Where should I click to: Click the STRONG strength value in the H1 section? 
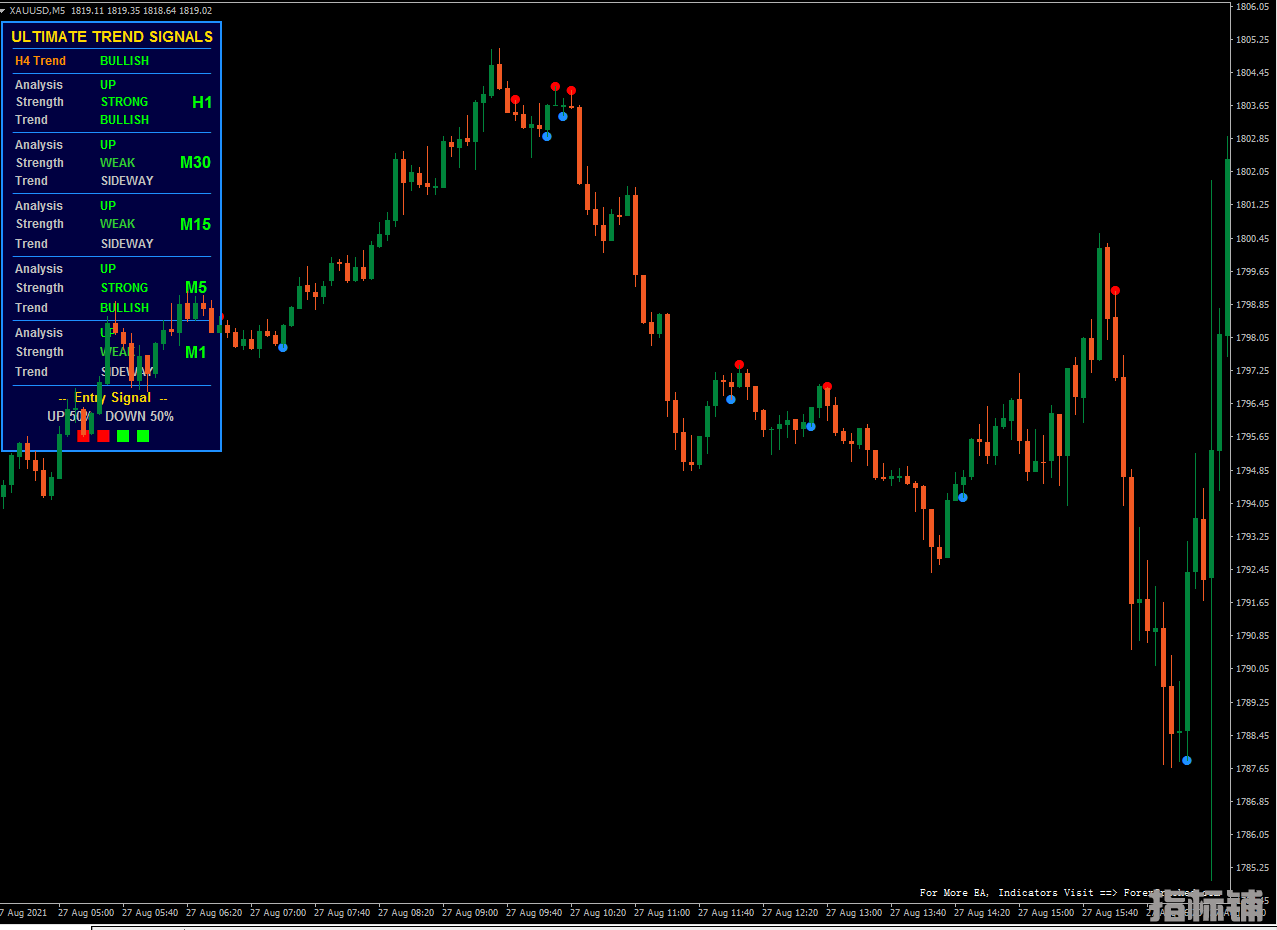pyautogui.click(x=124, y=102)
